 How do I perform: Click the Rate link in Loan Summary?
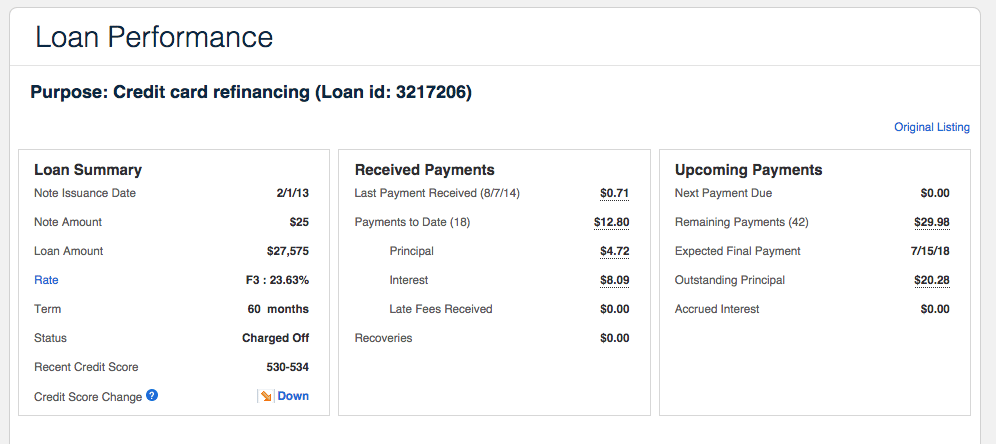[46, 280]
